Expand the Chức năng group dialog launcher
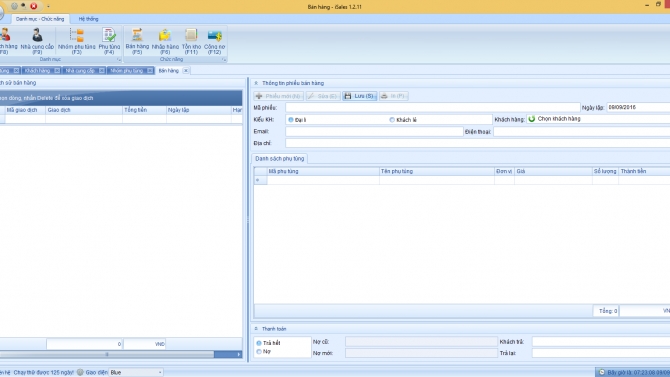Image resolution: width=670 pixels, height=377 pixels. 223,59
